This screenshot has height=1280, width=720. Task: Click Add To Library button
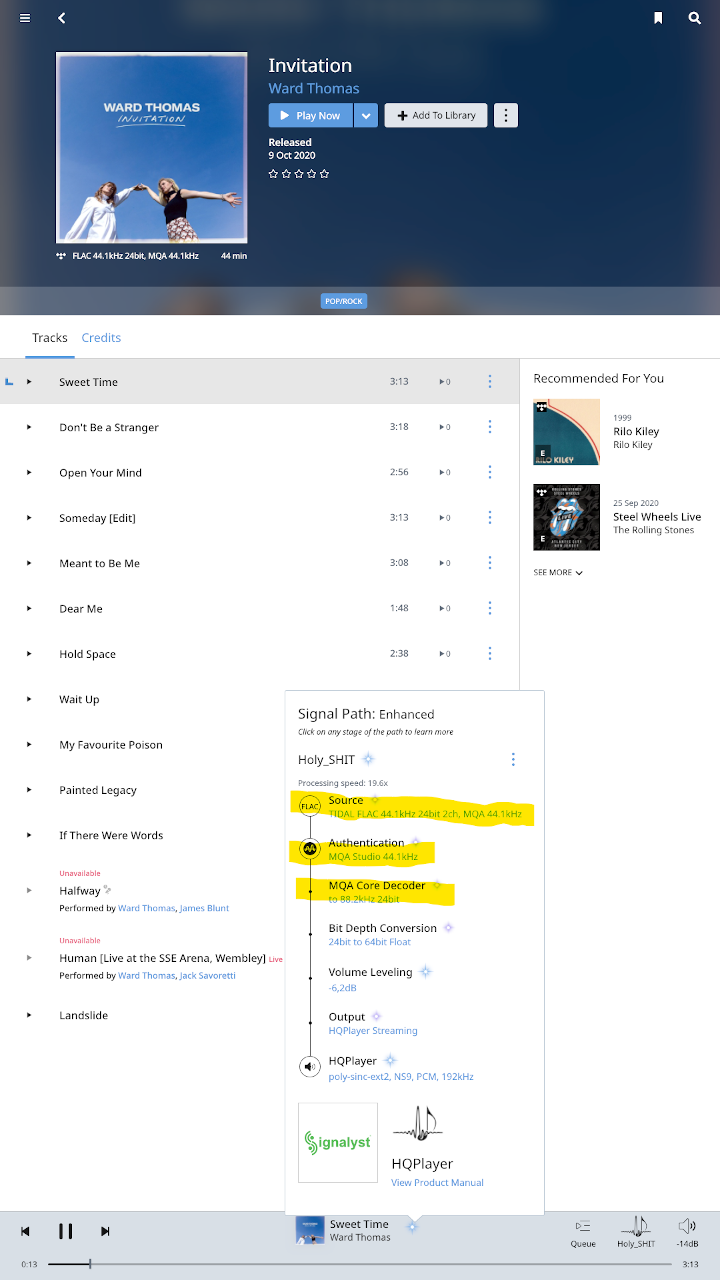436,116
